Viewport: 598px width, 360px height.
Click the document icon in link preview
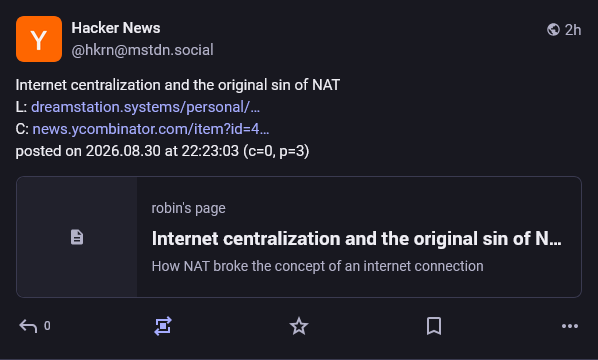(77, 237)
